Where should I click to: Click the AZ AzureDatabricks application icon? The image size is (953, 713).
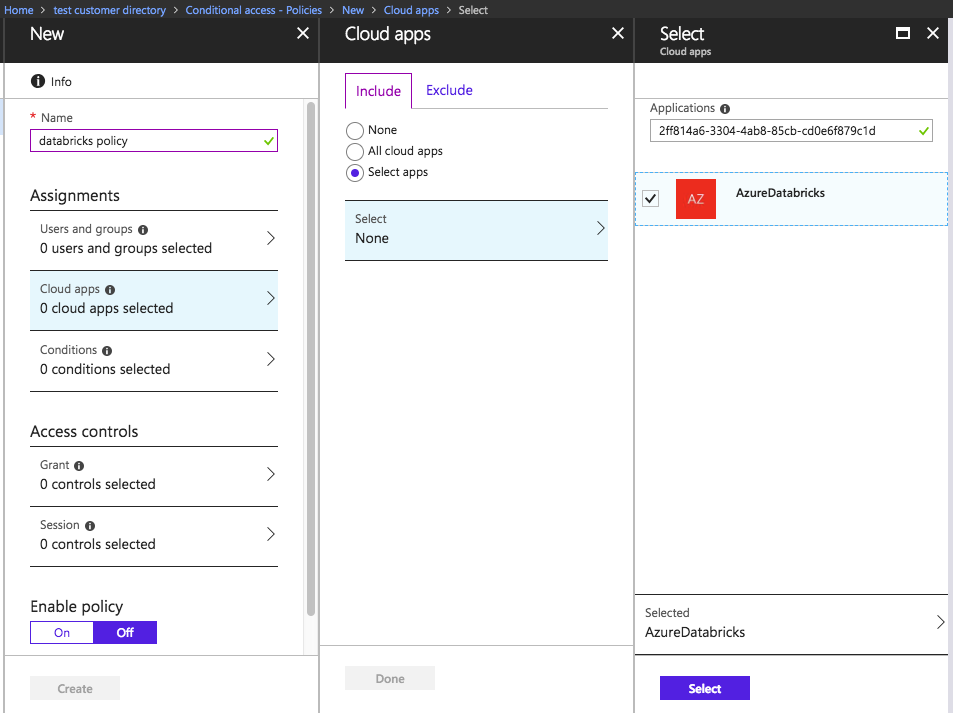696,199
